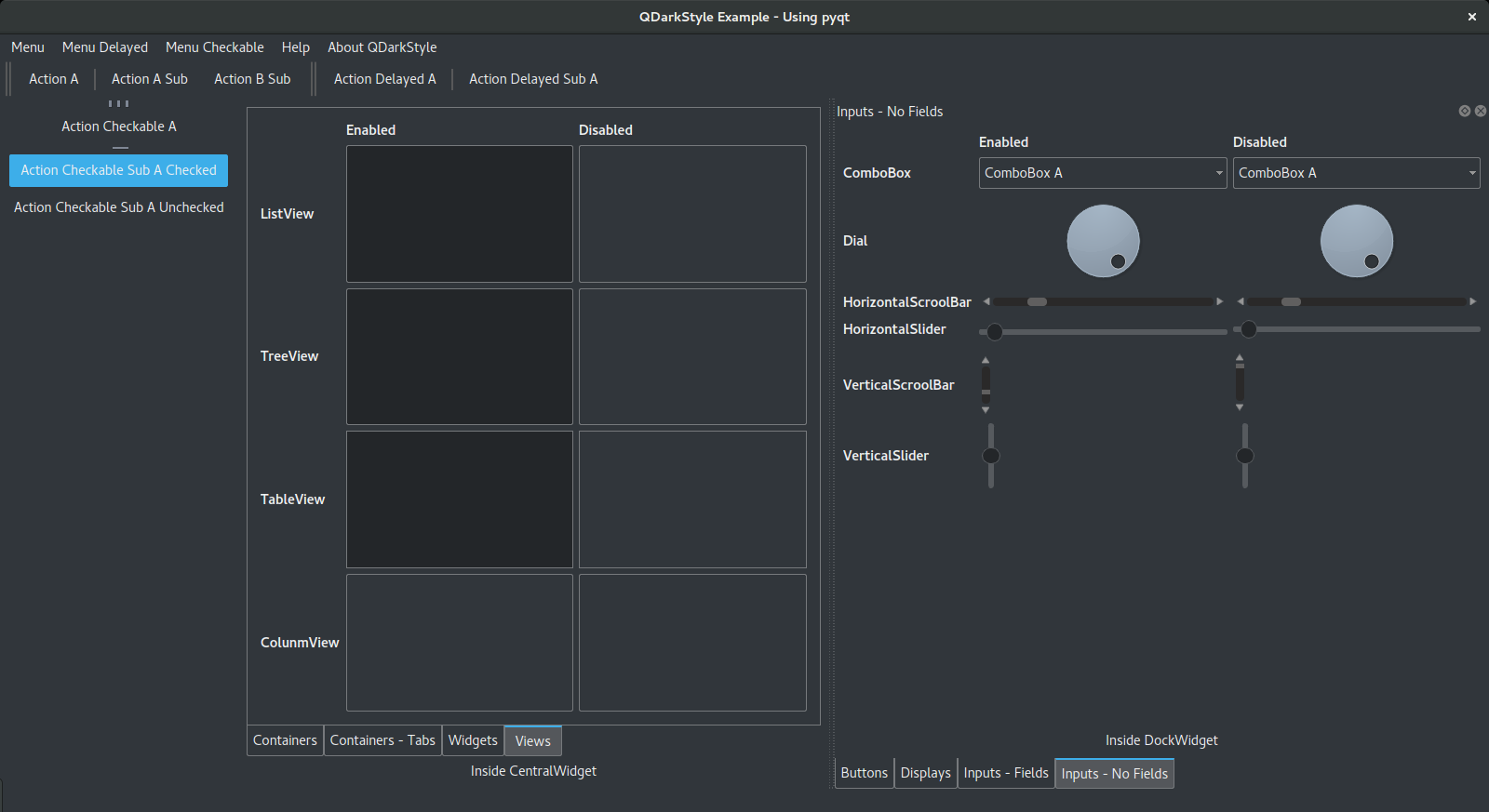Click the Action Delayed A toolbar button

[385, 79]
